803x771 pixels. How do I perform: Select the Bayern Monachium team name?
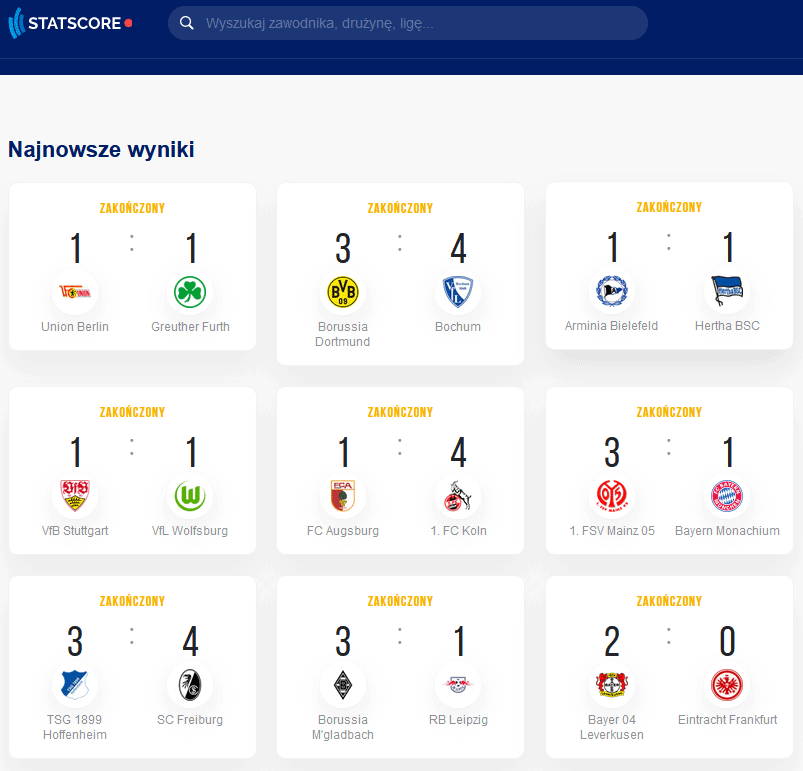pyautogui.click(x=727, y=530)
